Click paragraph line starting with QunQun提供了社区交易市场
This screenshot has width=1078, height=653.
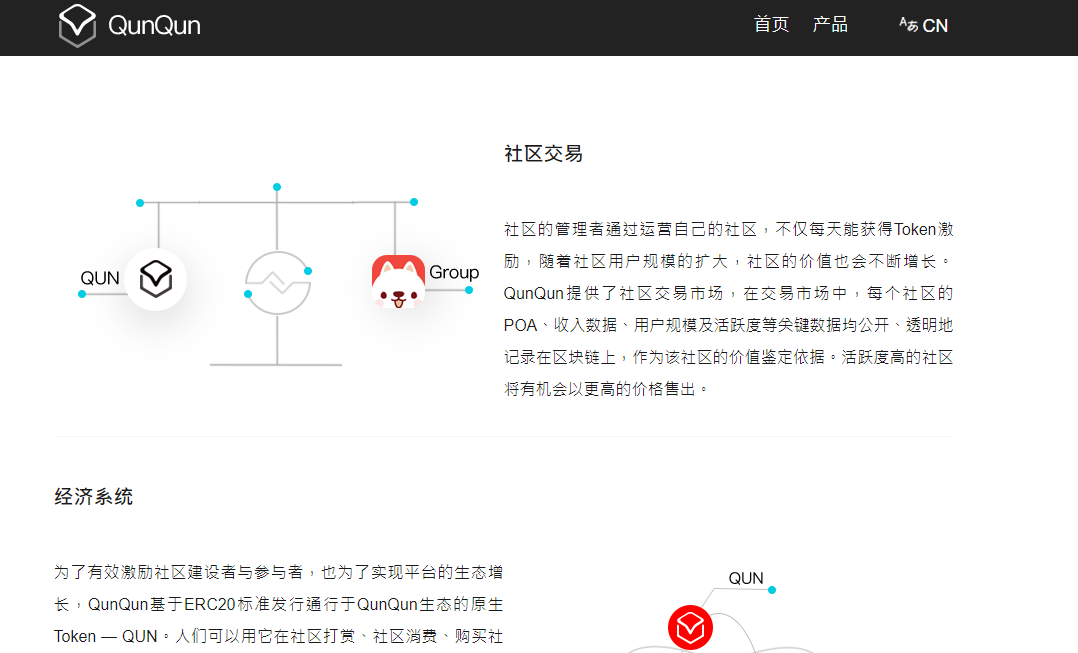click(x=728, y=294)
